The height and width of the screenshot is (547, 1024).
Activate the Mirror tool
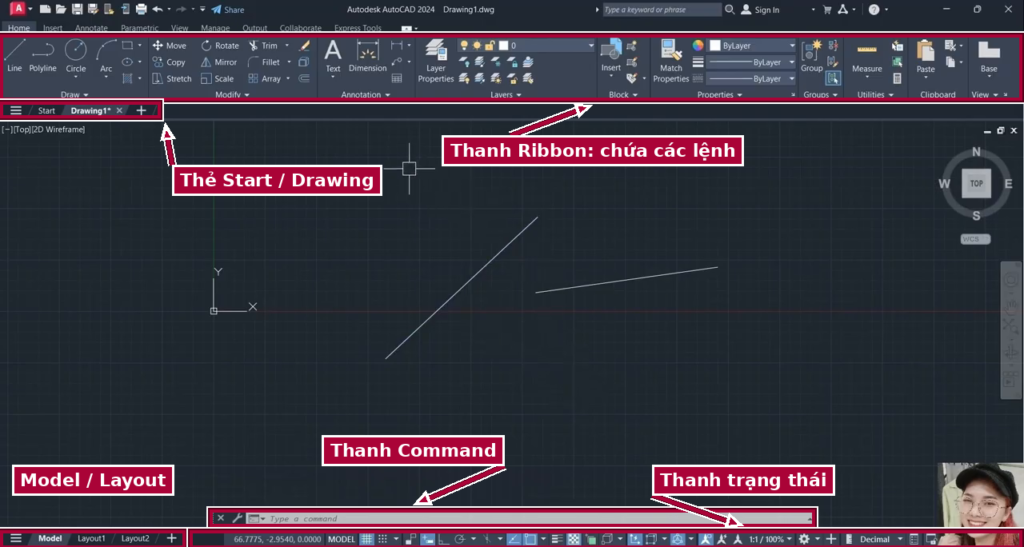pos(219,62)
